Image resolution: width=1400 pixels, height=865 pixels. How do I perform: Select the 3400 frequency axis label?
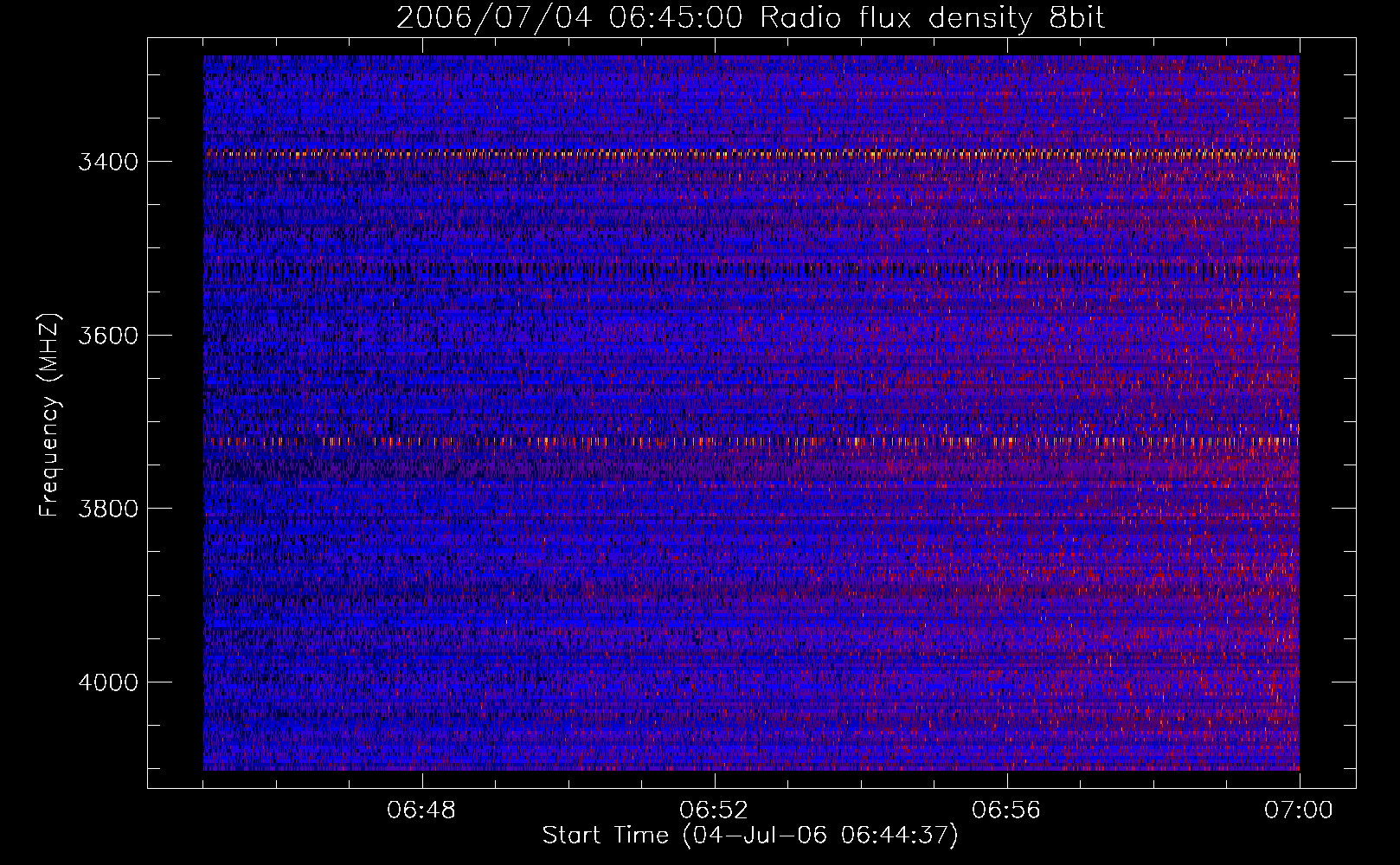[108, 162]
